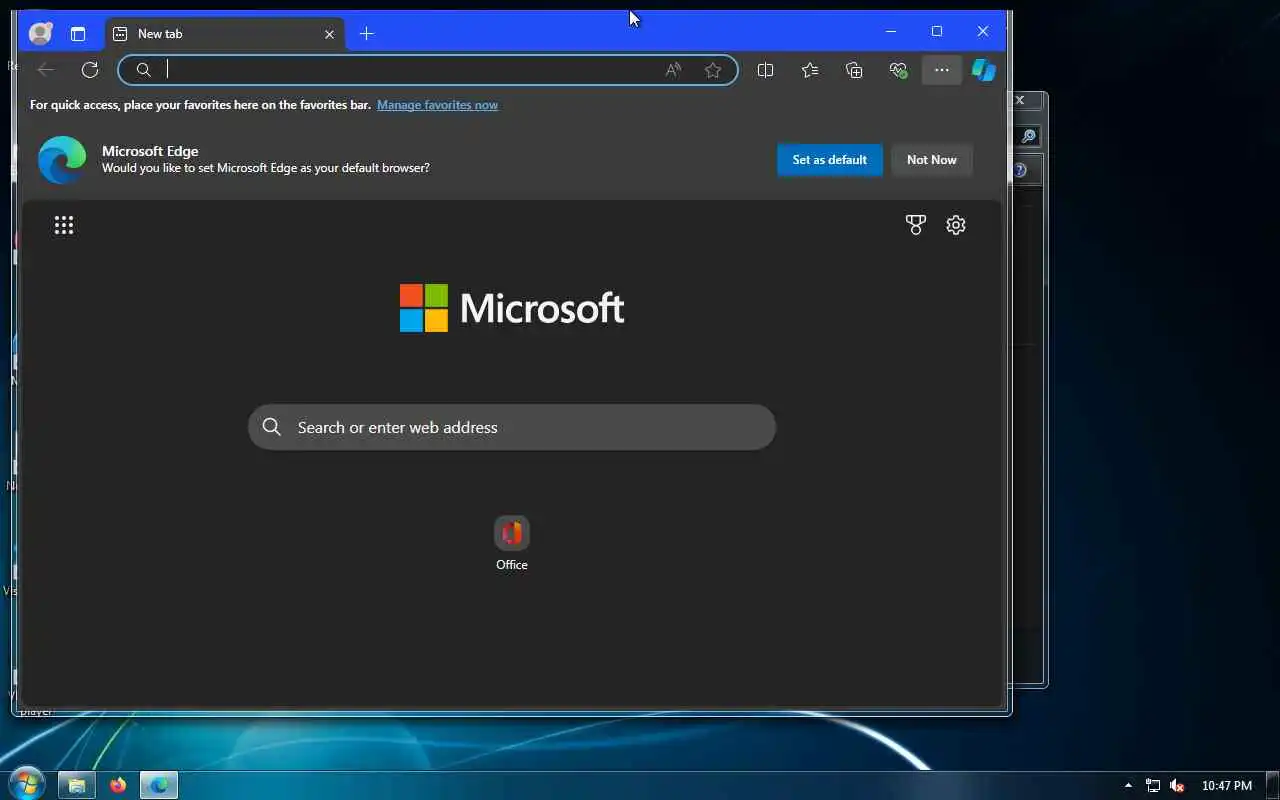The height and width of the screenshot is (800, 1280).
Task: Click search icon in background window
Action: 1029,136
